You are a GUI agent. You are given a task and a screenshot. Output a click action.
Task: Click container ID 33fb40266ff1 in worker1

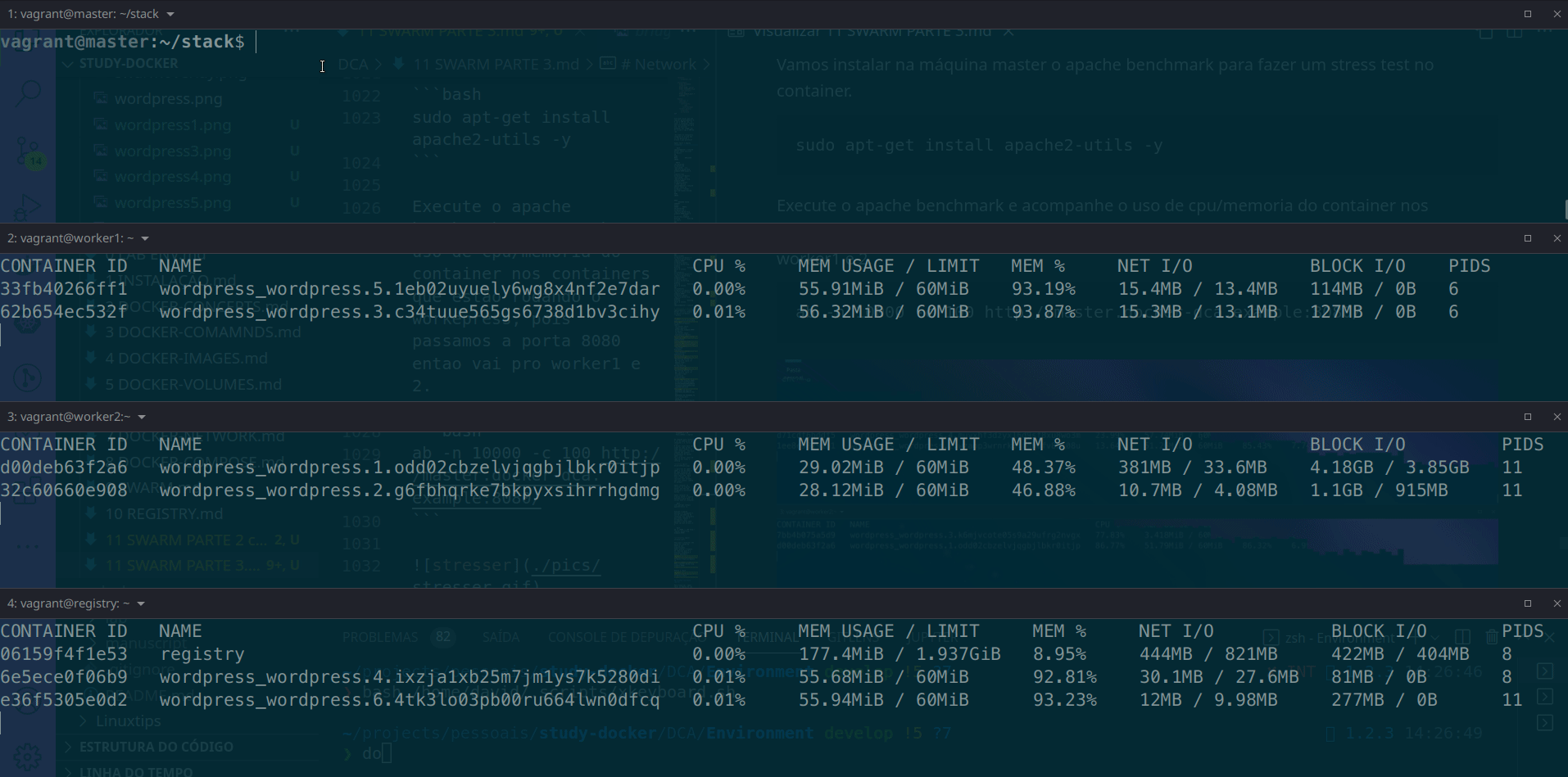(x=64, y=289)
